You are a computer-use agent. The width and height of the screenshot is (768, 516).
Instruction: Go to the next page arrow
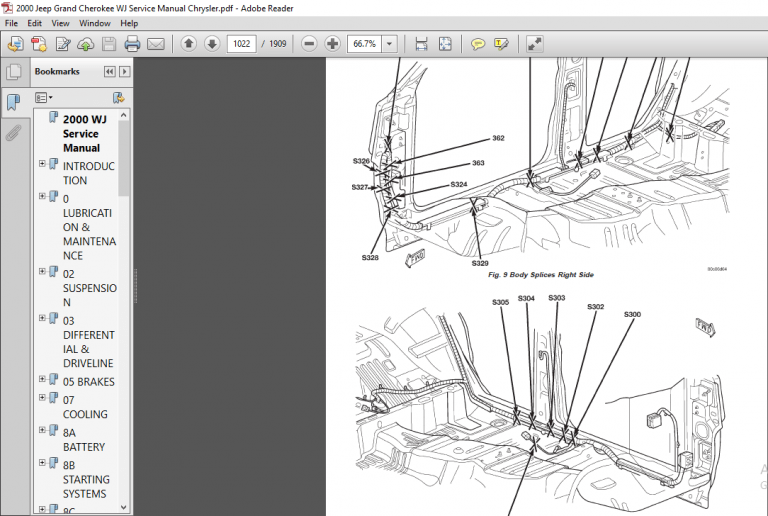coord(212,44)
